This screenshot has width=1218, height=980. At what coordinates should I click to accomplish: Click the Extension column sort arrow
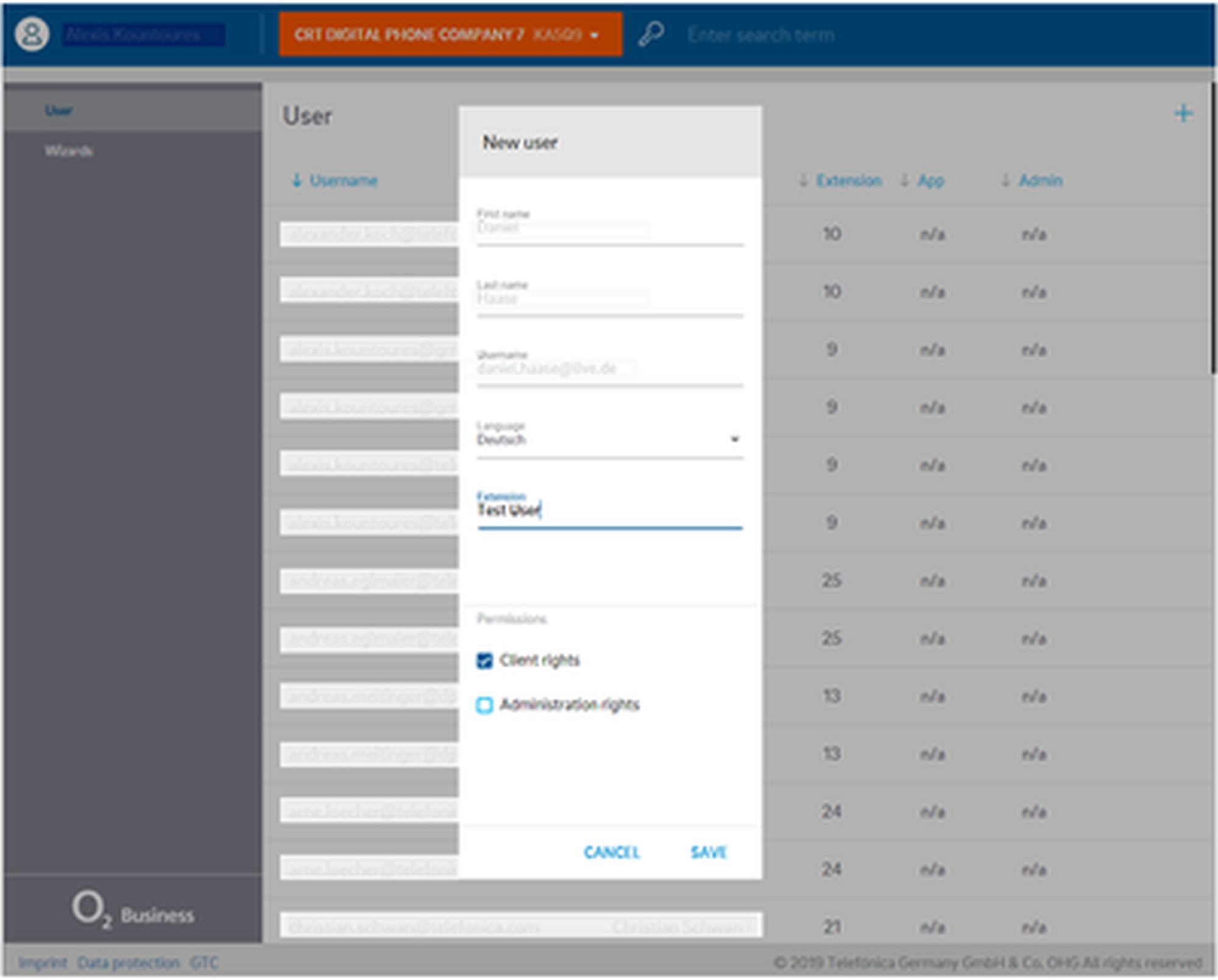point(803,180)
